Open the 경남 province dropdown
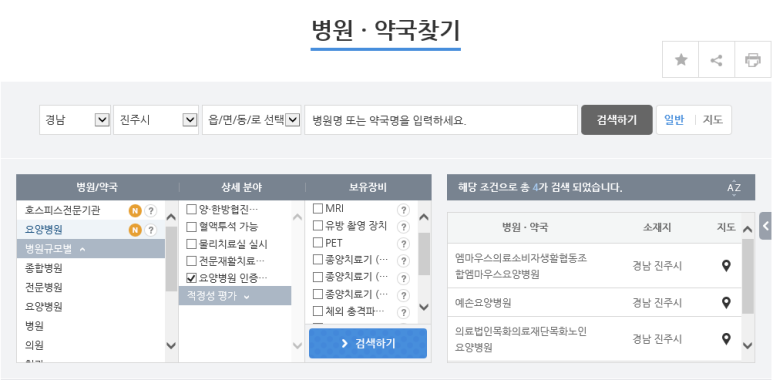 pyautogui.click(x=75, y=120)
